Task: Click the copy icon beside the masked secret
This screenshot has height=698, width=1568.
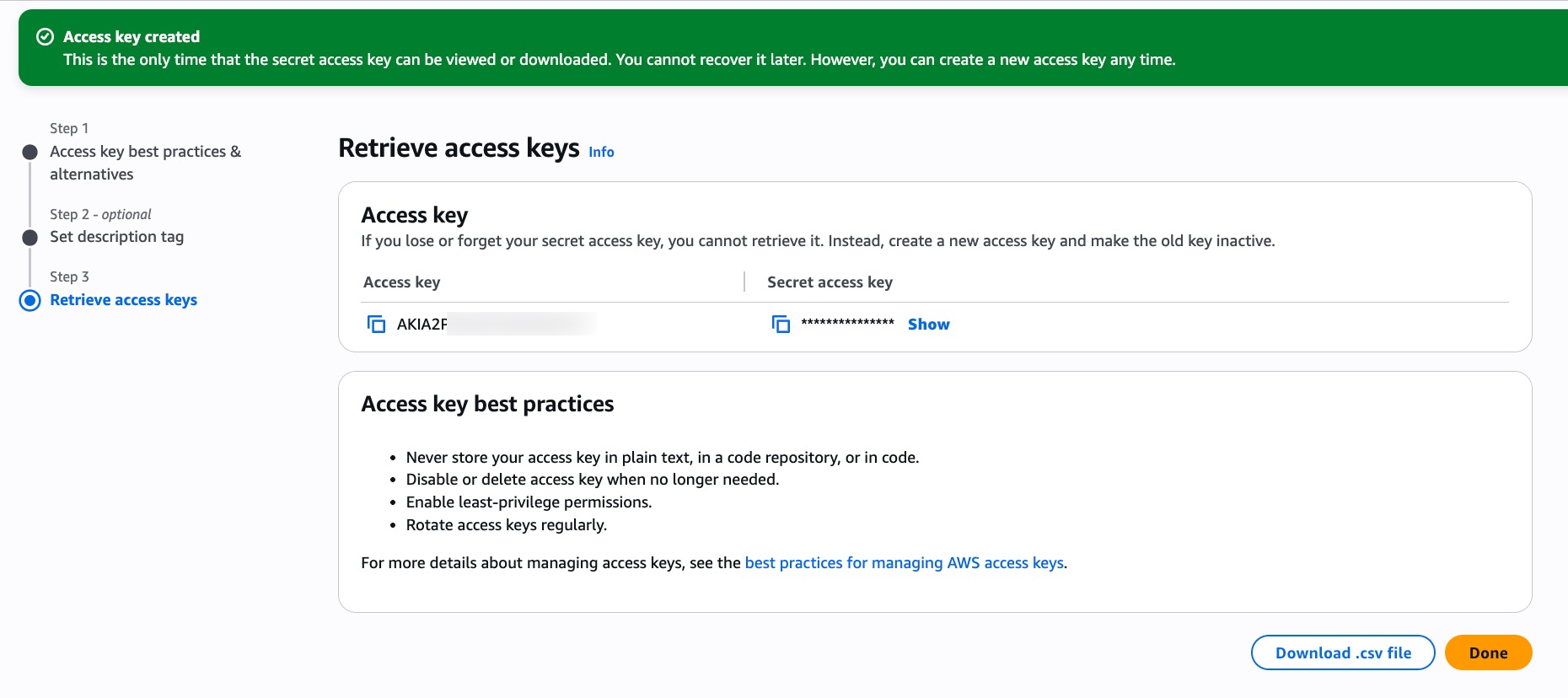Action: point(780,323)
